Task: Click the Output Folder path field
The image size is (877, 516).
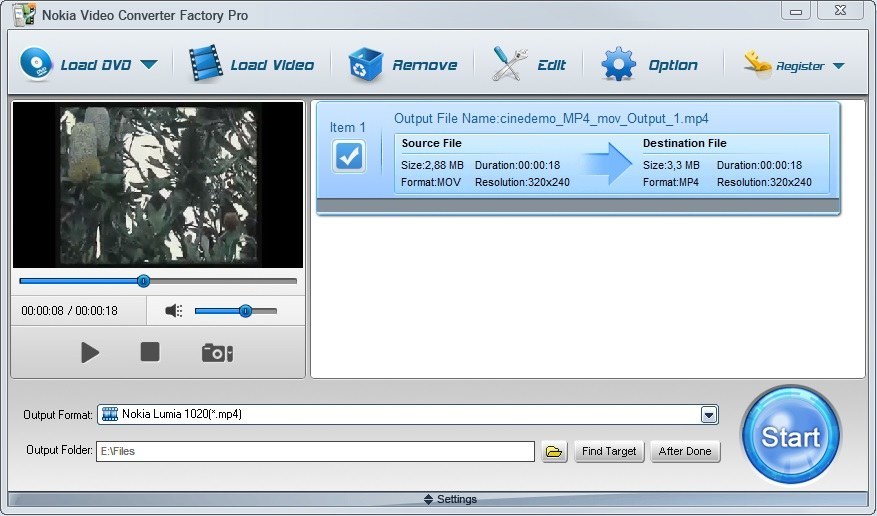Action: pyautogui.click(x=315, y=451)
